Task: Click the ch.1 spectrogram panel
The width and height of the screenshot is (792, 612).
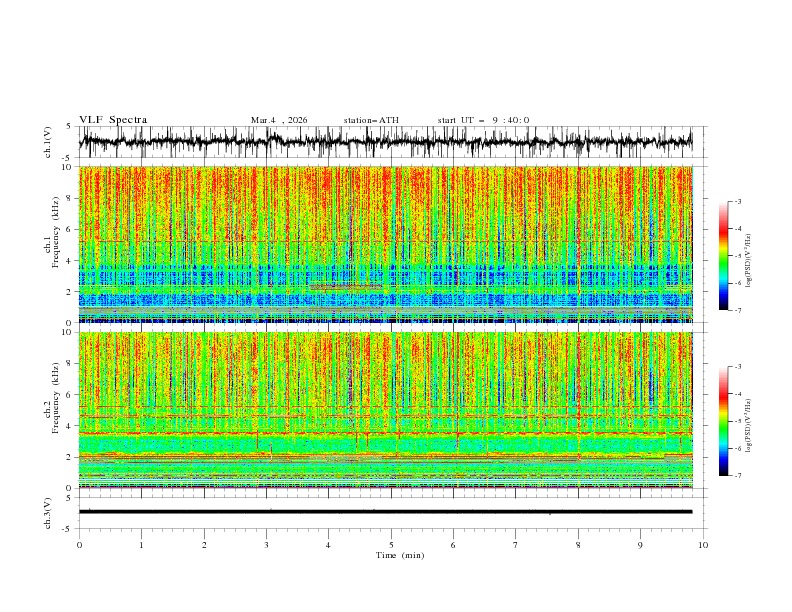Action: (x=385, y=244)
